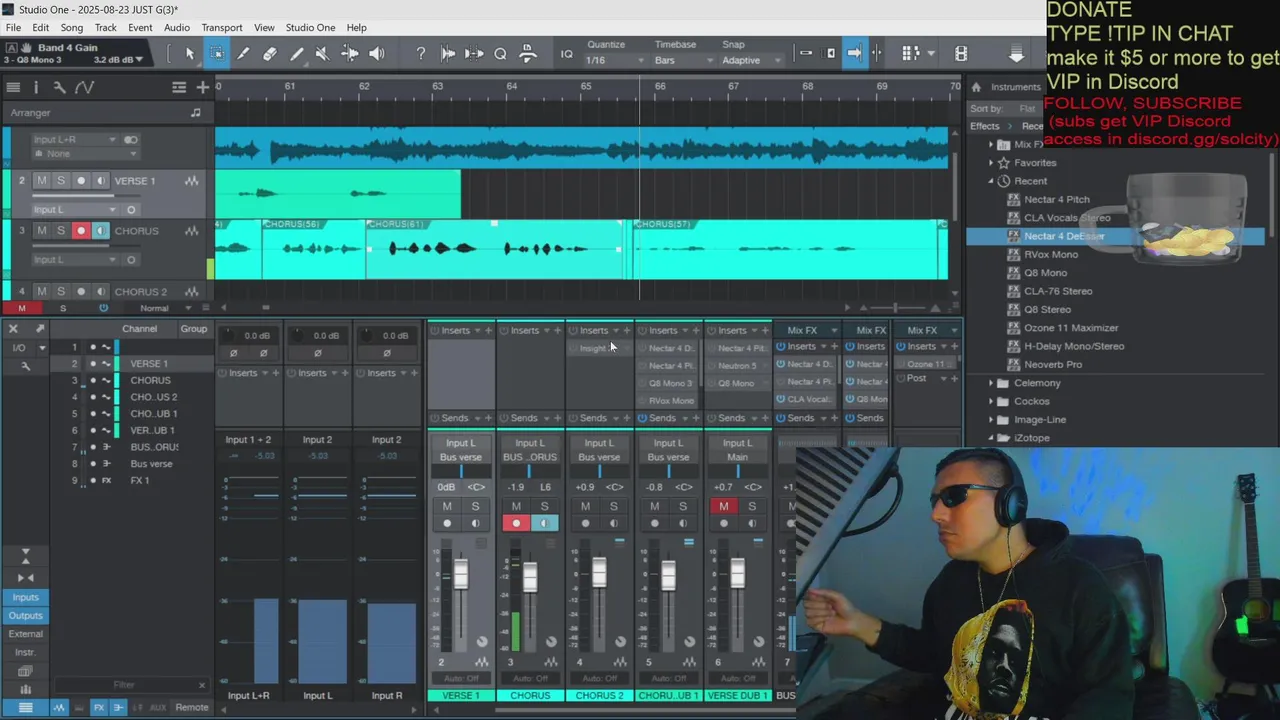The image size is (1280, 720).
Task: Activate the Mute tool
Action: coord(322,54)
